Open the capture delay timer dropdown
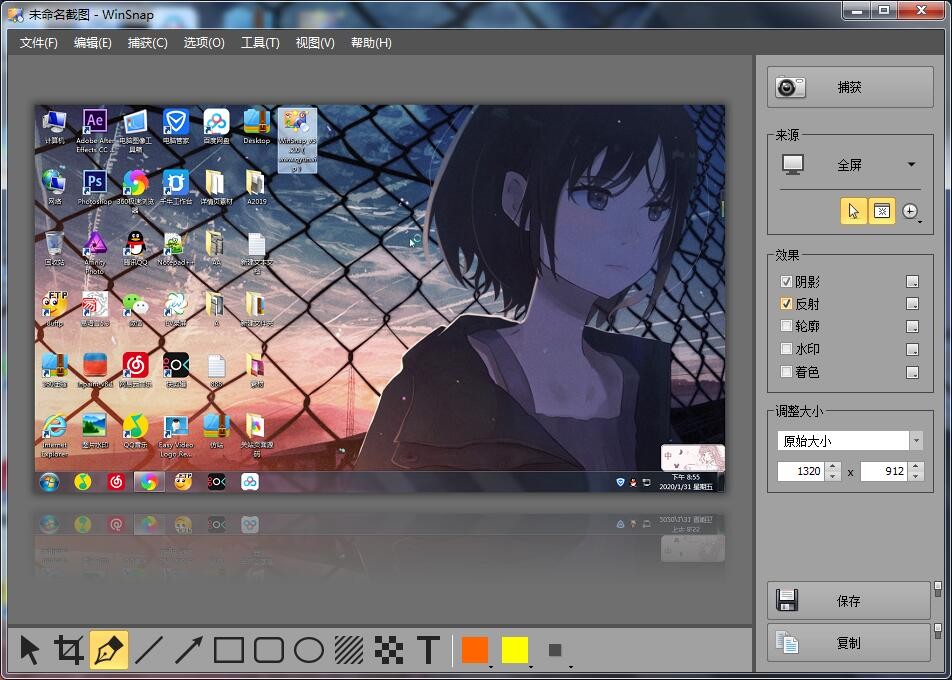Image resolution: width=952 pixels, height=680 pixels. pyautogui.click(x=911, y=212)
